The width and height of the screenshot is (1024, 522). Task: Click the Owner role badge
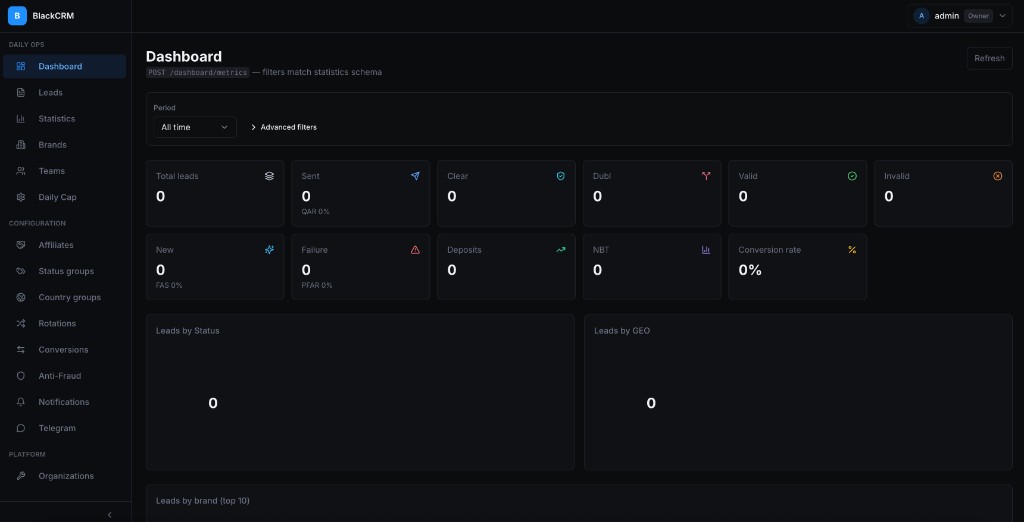pos(978,16)
